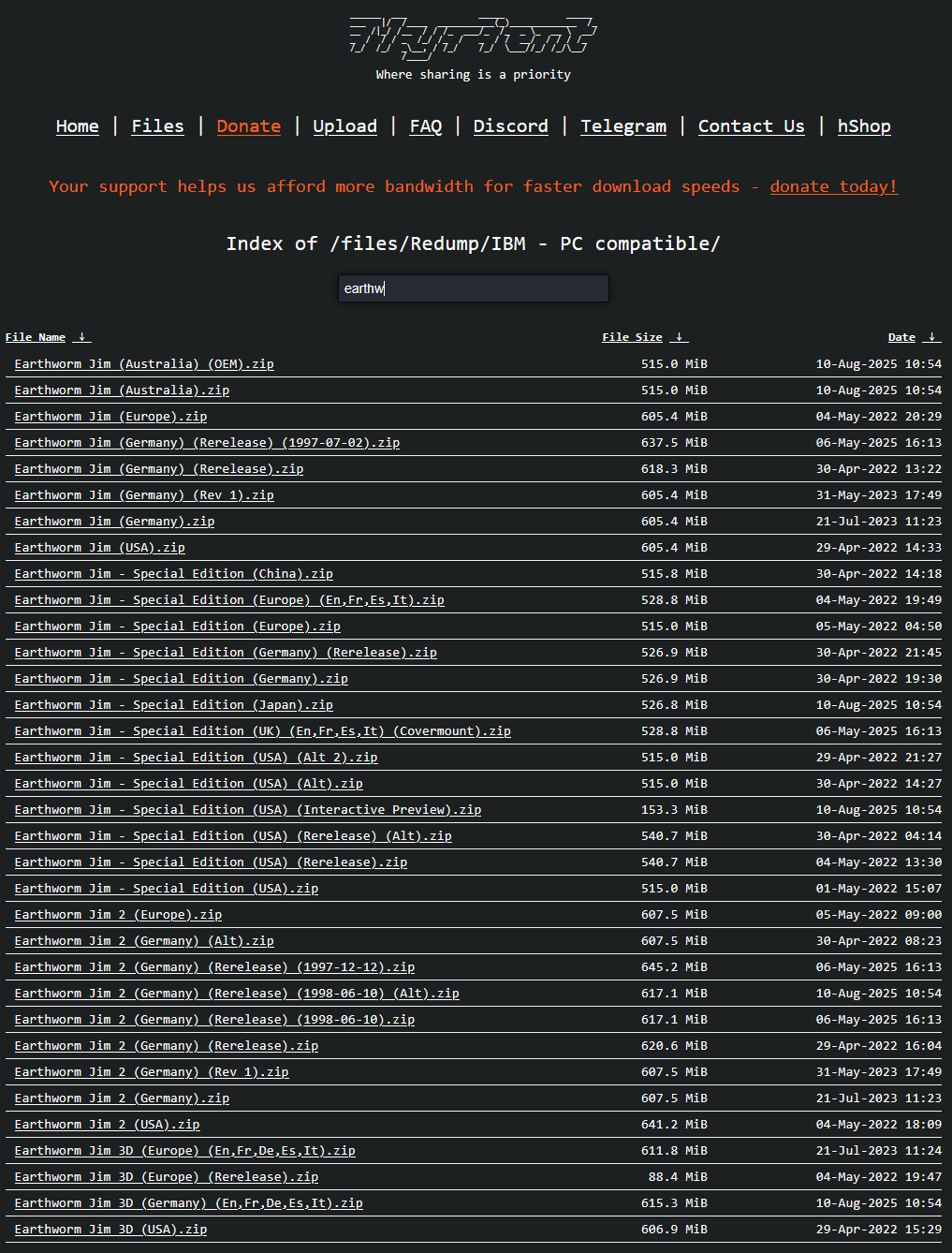Download Earthworm Jim (Germany).zip
Viewport: 952px width, 1253px height.
[x=114, y=522]
